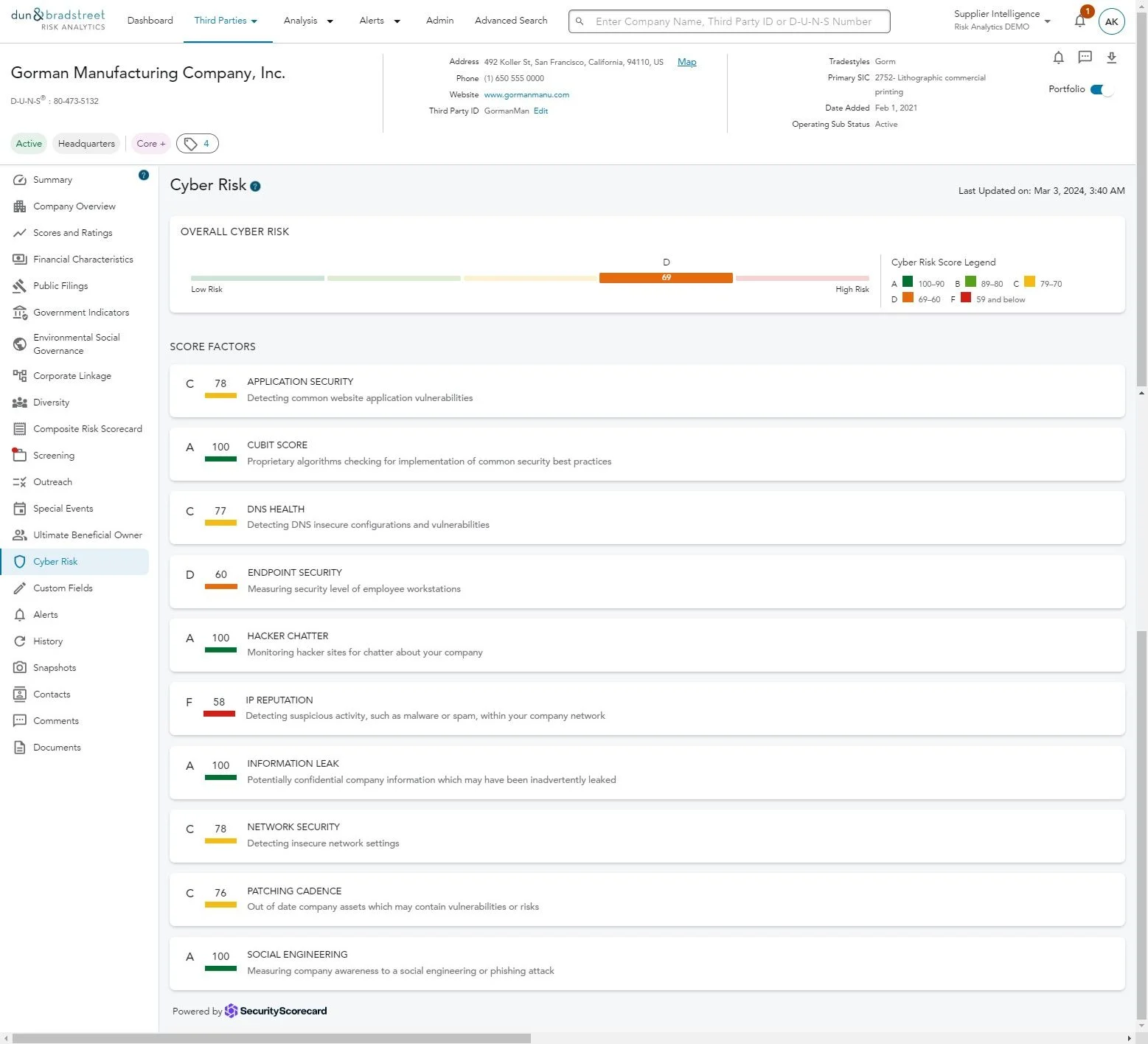Click the company search input field
The width and height of the screenshot is (1148, 1044).
[x=729, y=21]
